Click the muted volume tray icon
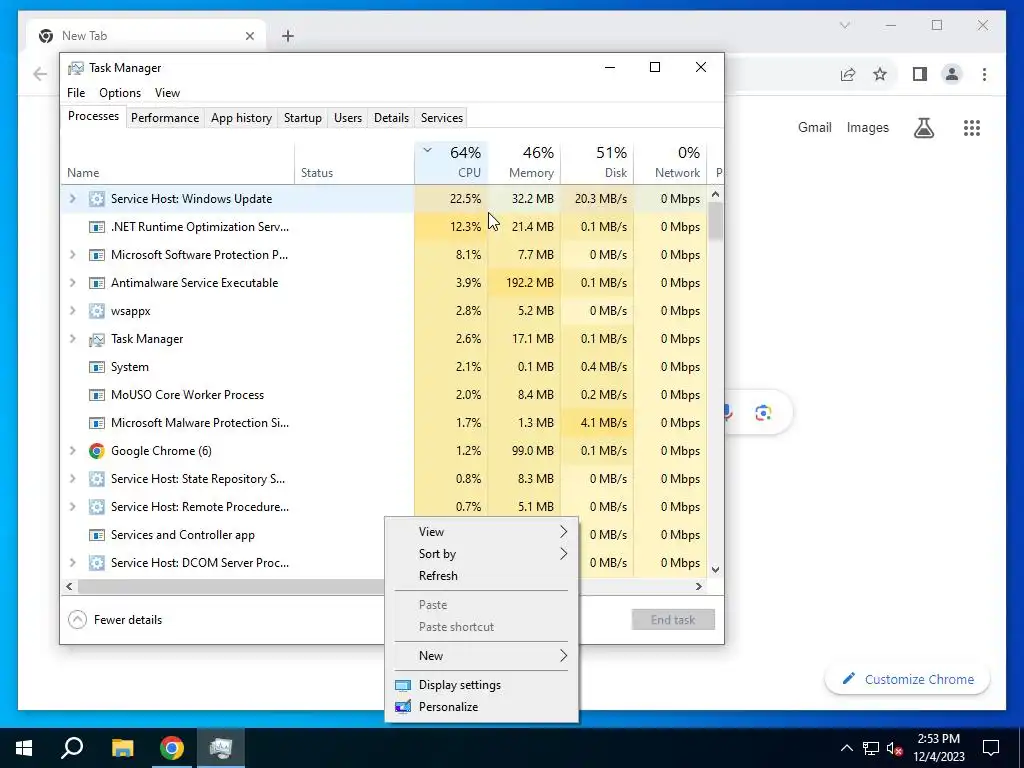 [895, 748]
